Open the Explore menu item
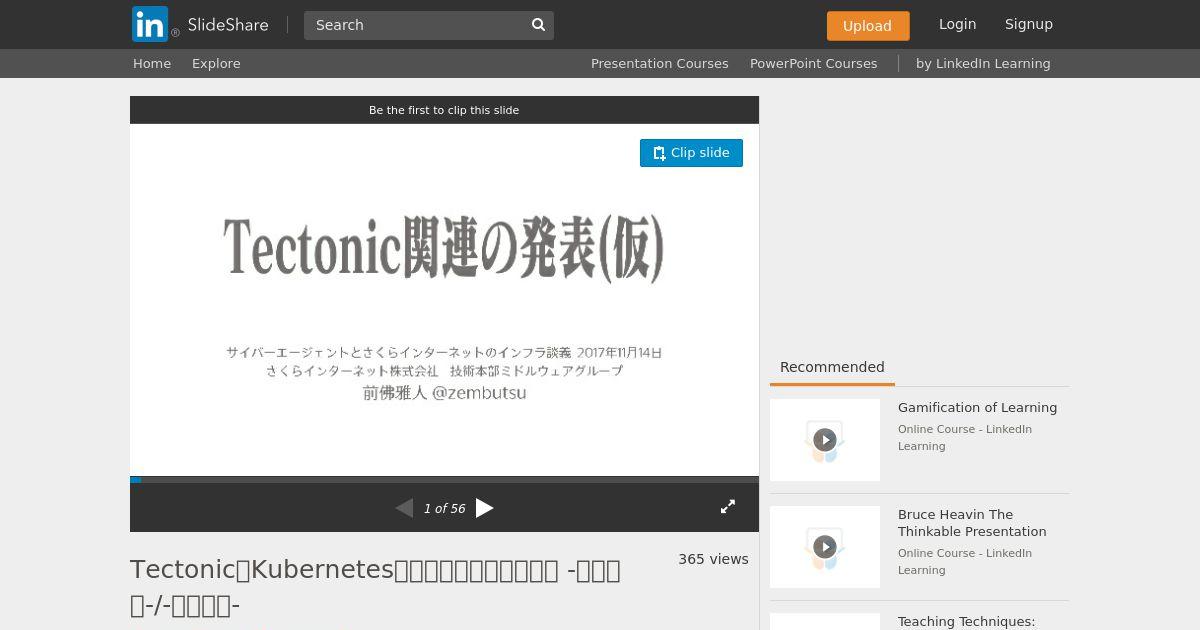This screenshot has width=1200, height=630. point(216,63)
